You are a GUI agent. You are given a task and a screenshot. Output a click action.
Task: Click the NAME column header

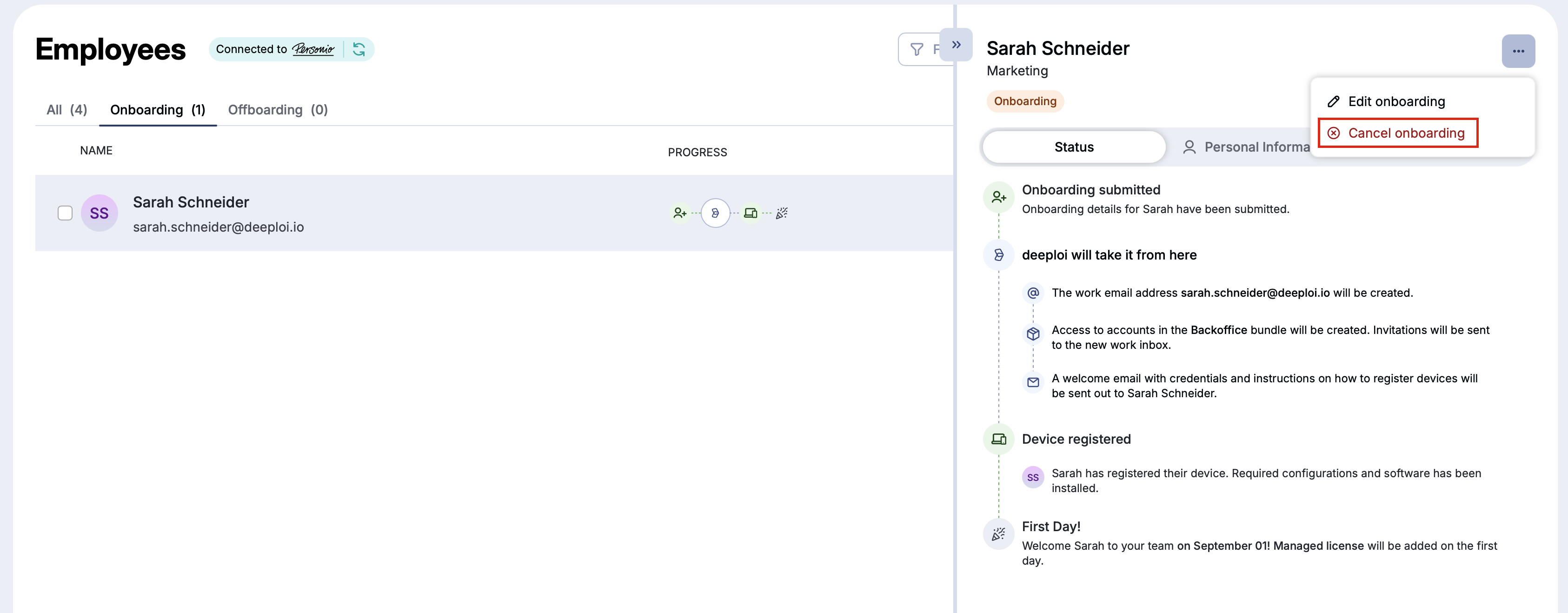[x=96, y=151]
